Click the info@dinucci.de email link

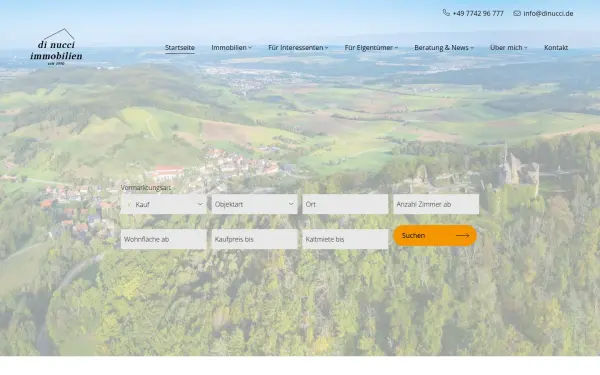tap(548, 13)
